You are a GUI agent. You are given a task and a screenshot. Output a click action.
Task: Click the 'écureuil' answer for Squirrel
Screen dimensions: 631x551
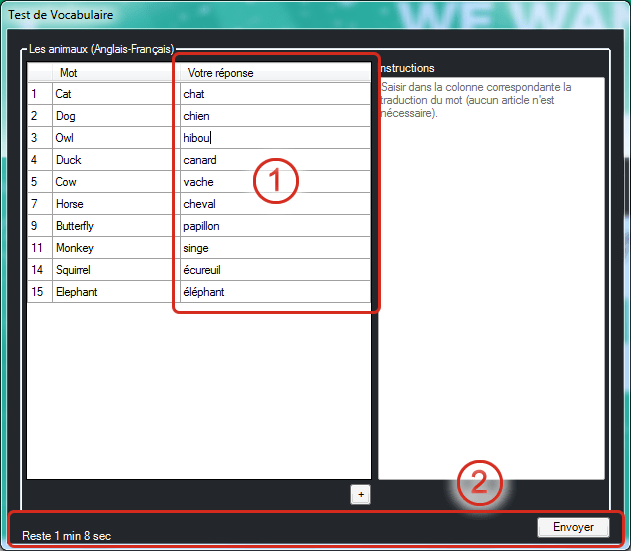click(274, 270)
